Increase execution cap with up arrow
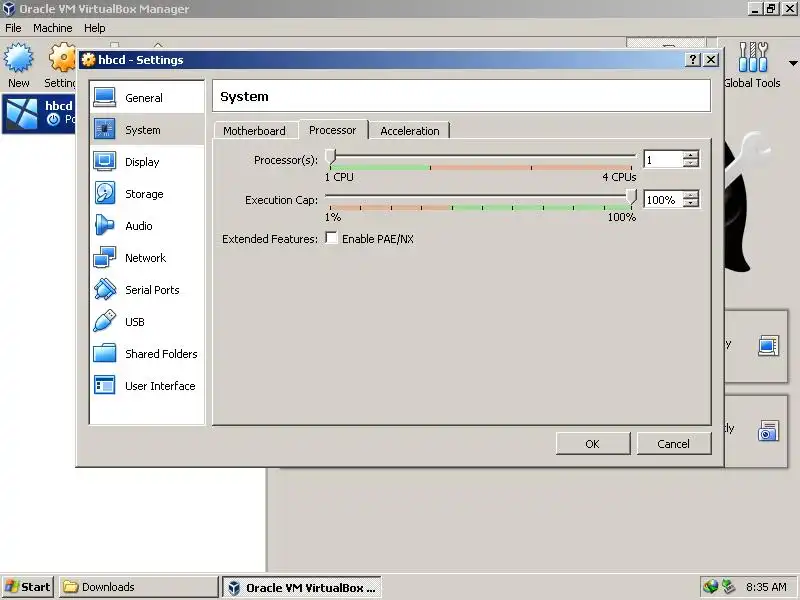This screenshot has width=800, height=600. (691, 195)
